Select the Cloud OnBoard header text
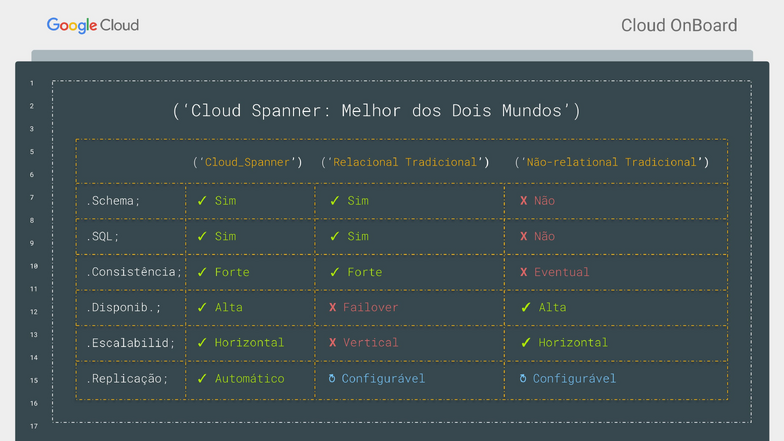The width and height of the screenshot is (784, 441). point(678,26)
